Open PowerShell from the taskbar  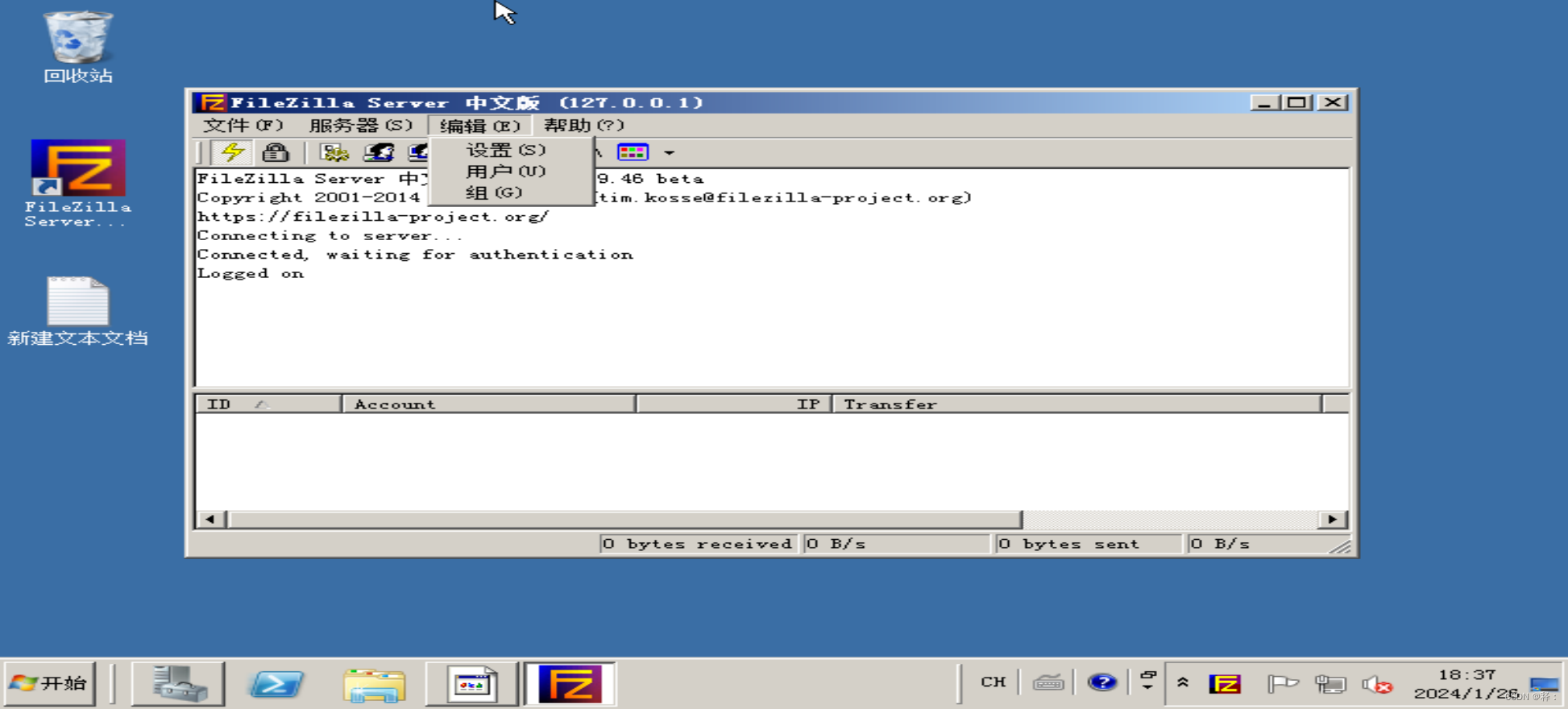coord(276,683)
